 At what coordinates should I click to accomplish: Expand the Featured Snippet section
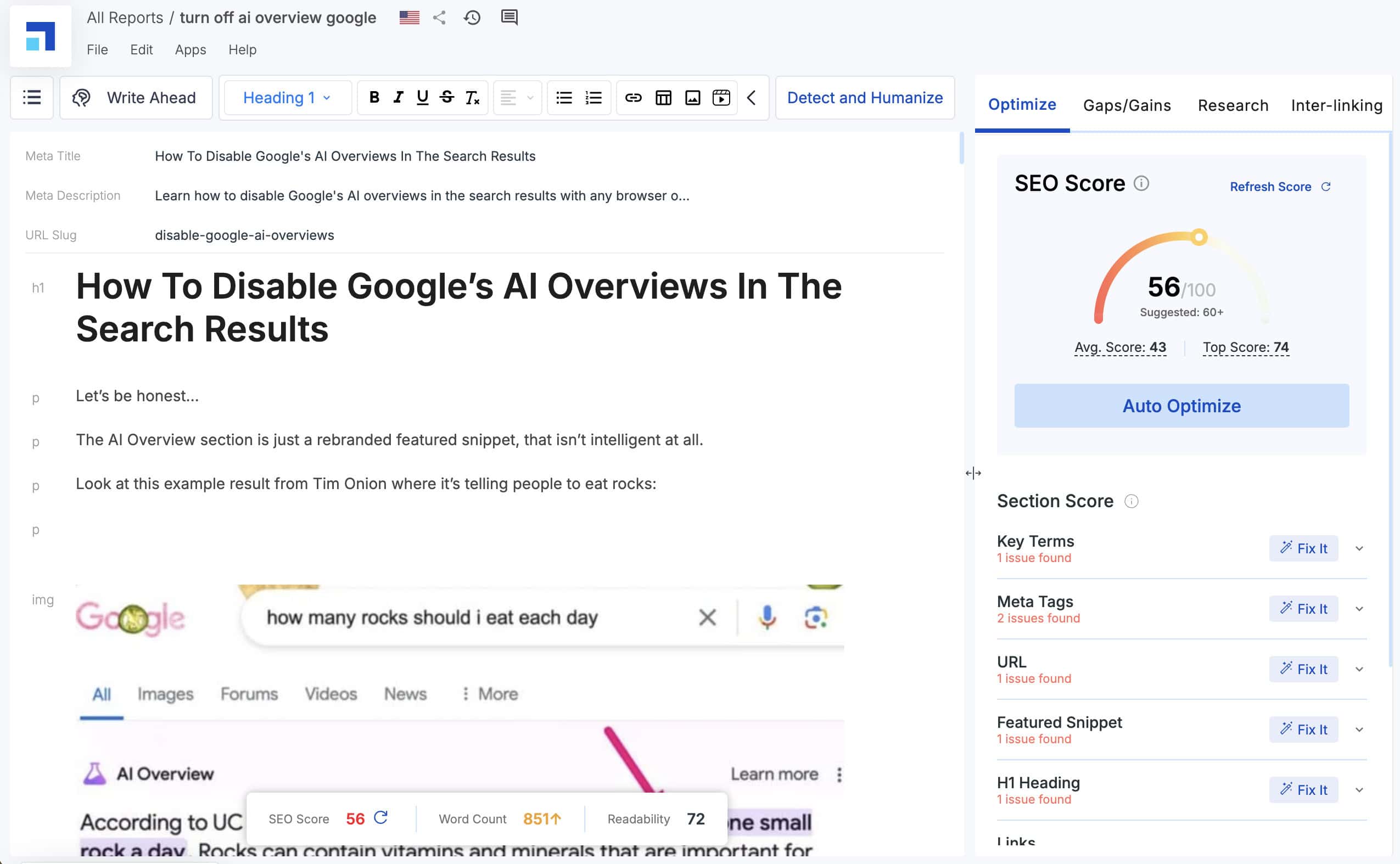(x=1359, y=730)
